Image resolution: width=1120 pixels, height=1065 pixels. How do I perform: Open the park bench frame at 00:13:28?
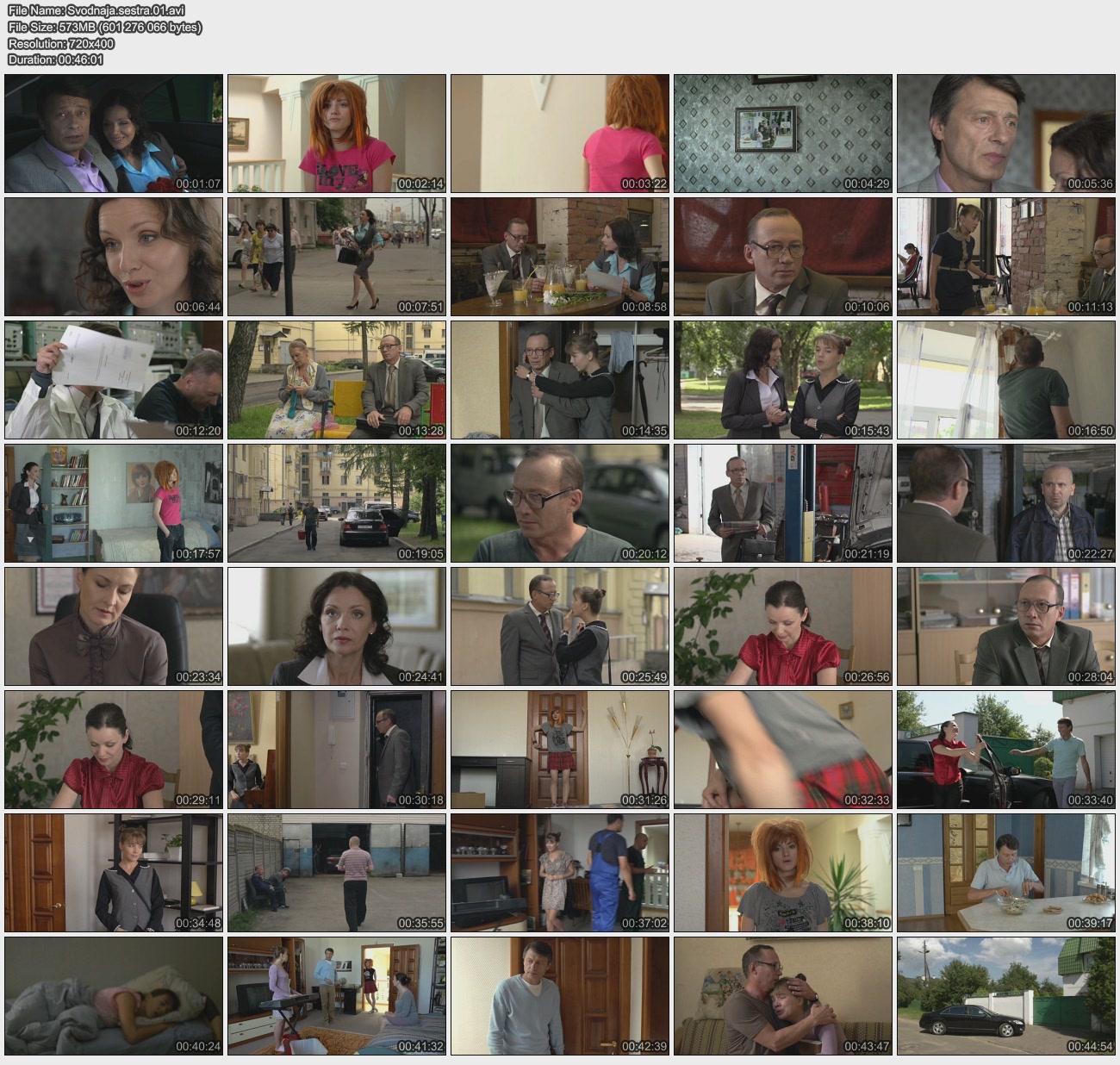[x=337, y=380]
